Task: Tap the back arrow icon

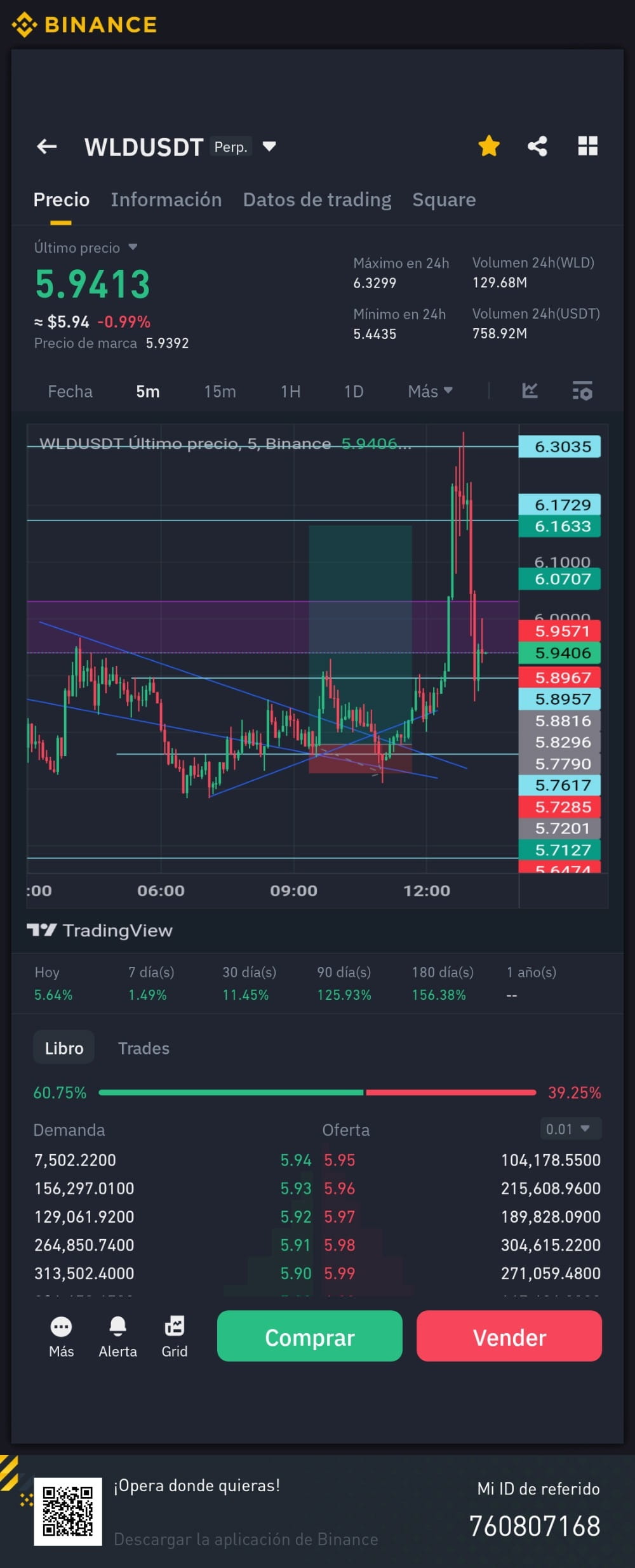Action: pyautogui.click(x=46, y=147)
